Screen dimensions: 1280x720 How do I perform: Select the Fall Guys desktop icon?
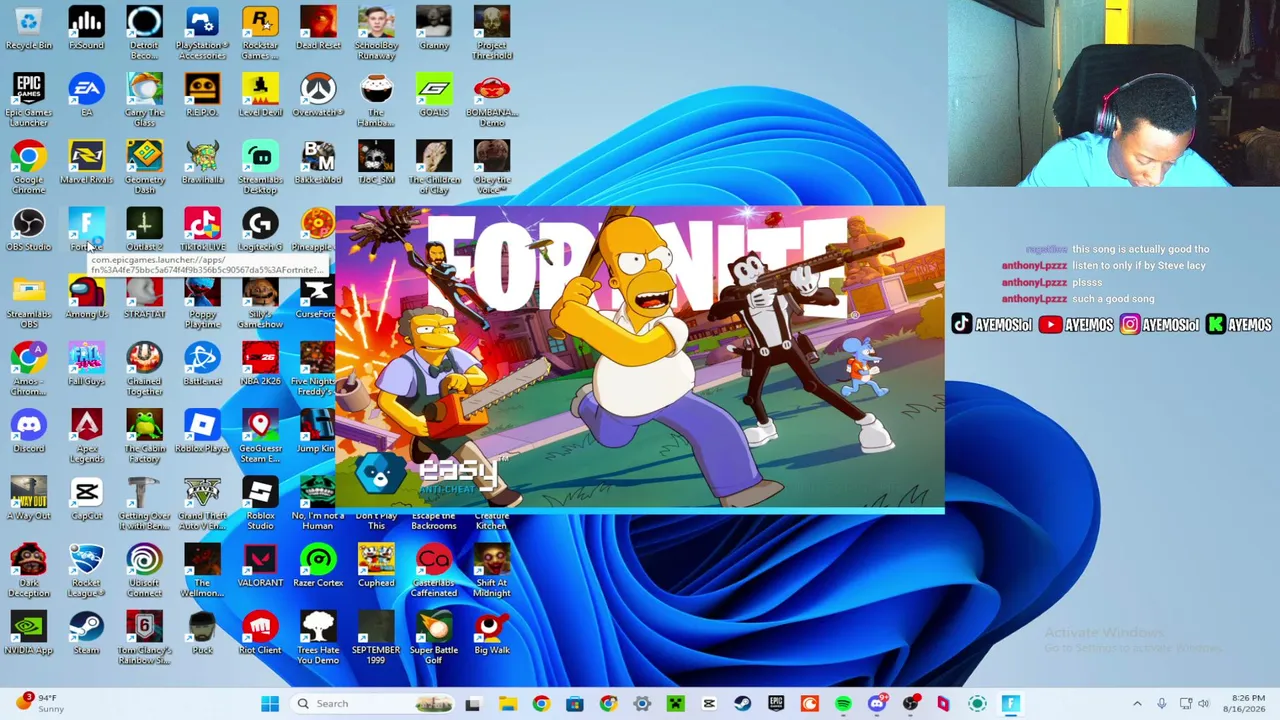pos(86,364)
